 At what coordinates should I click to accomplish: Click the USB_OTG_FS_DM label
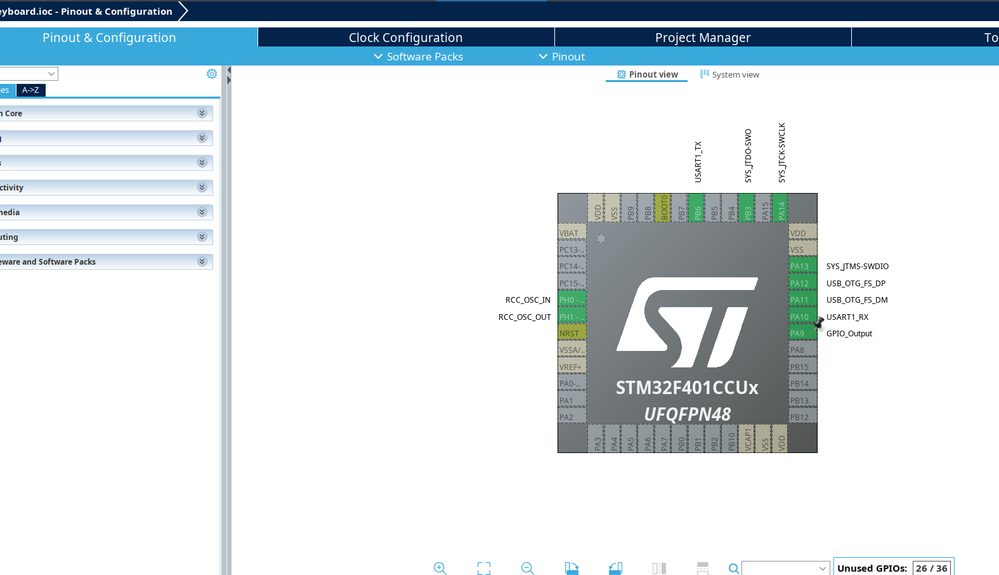click(857, 300)
